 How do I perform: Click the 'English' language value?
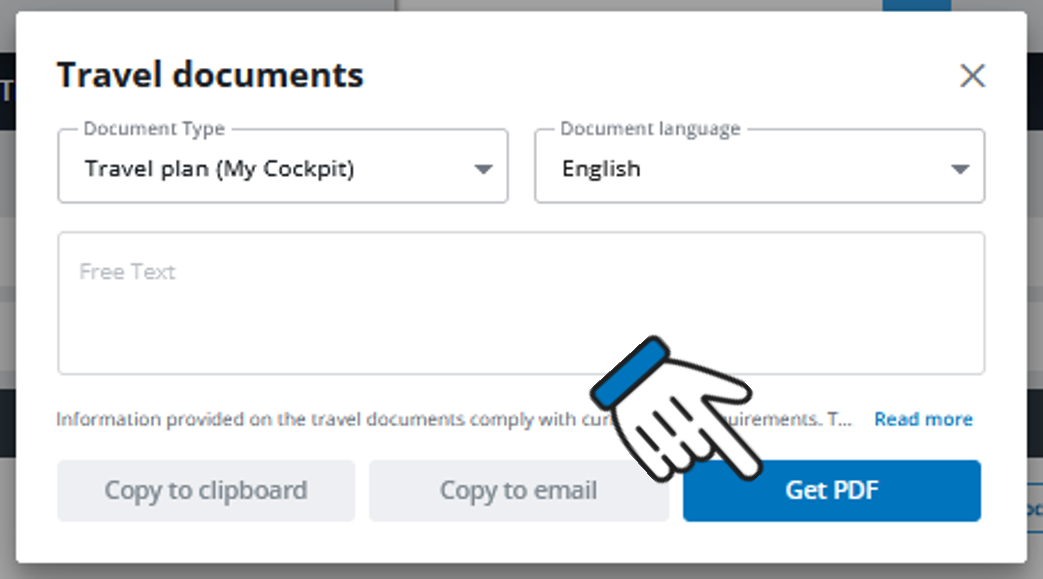[x=601, y=168]
